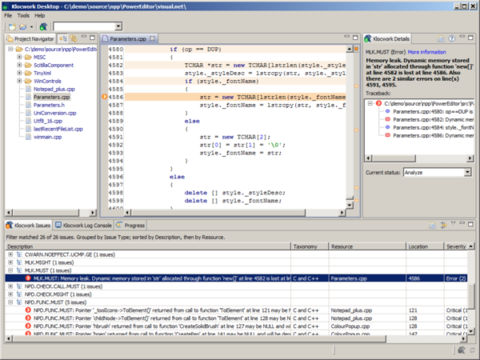
Task: Open the Current status dropdown
Action: 468,172
